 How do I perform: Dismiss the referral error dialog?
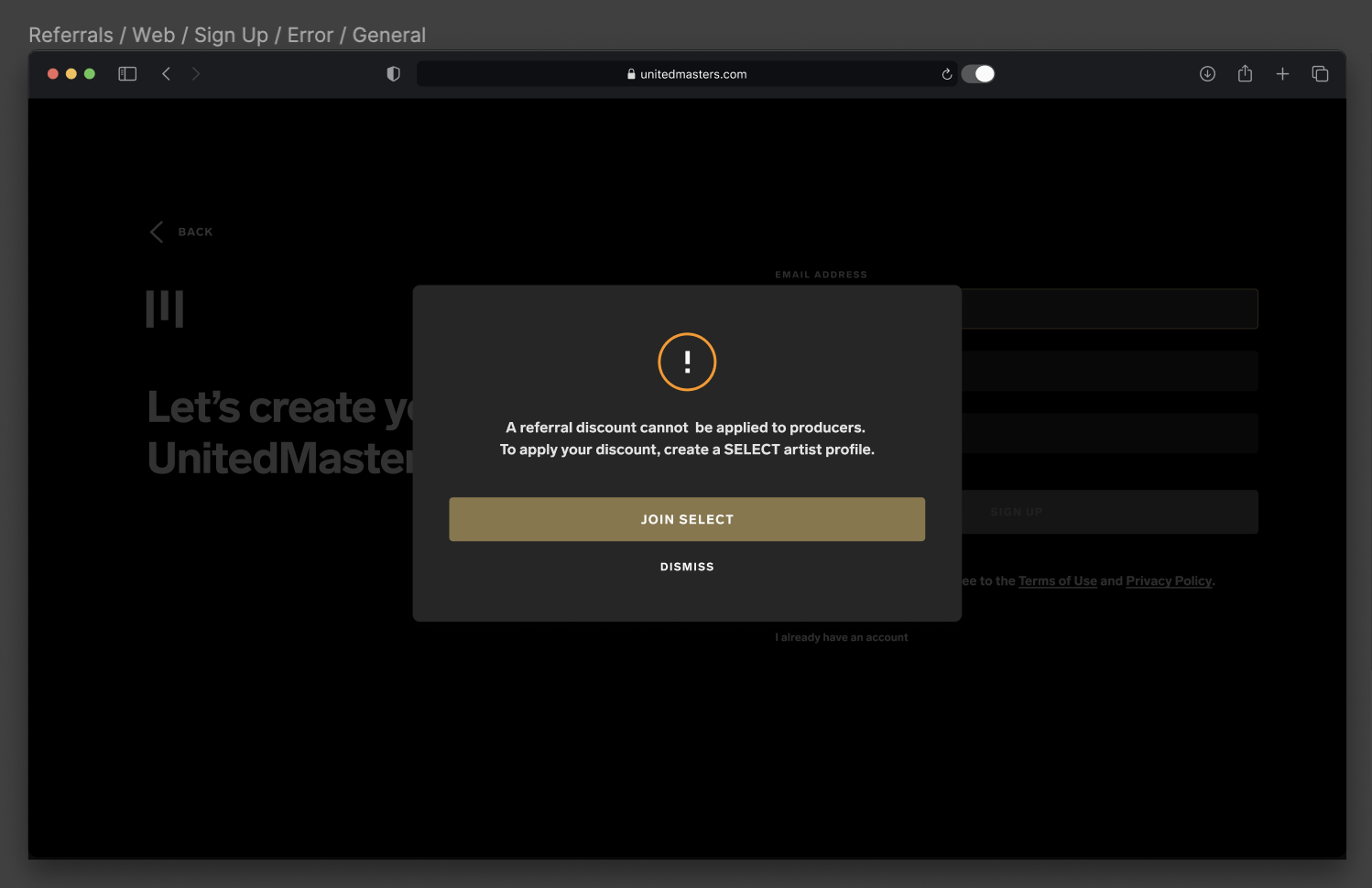[x=687, y=567]
